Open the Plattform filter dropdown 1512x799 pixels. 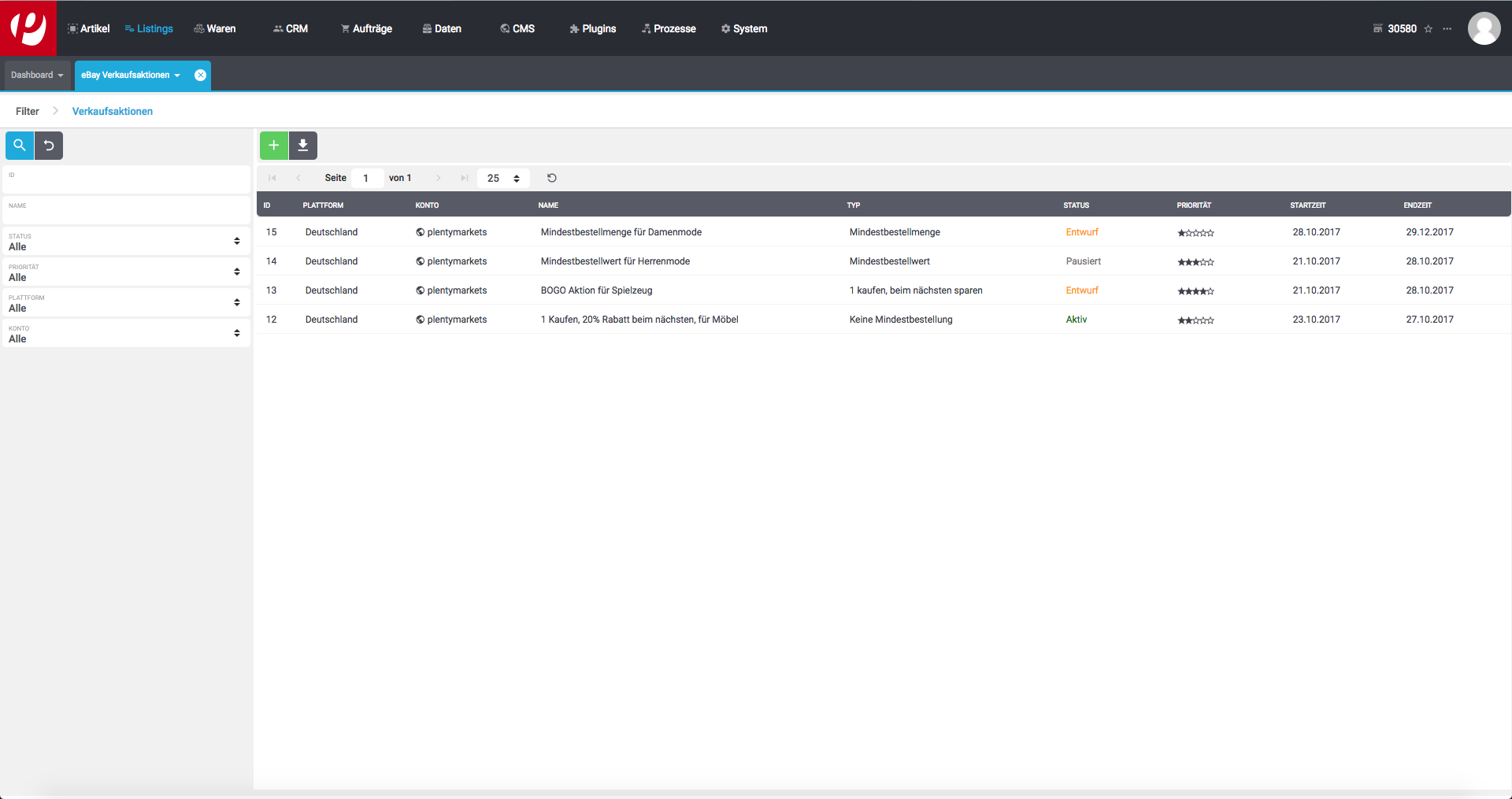click(x=127, y=302)
